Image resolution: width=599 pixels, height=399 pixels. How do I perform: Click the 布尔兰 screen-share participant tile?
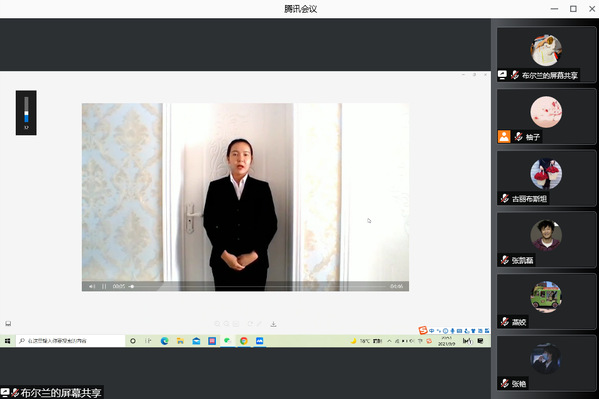click(x=546, y=55)
